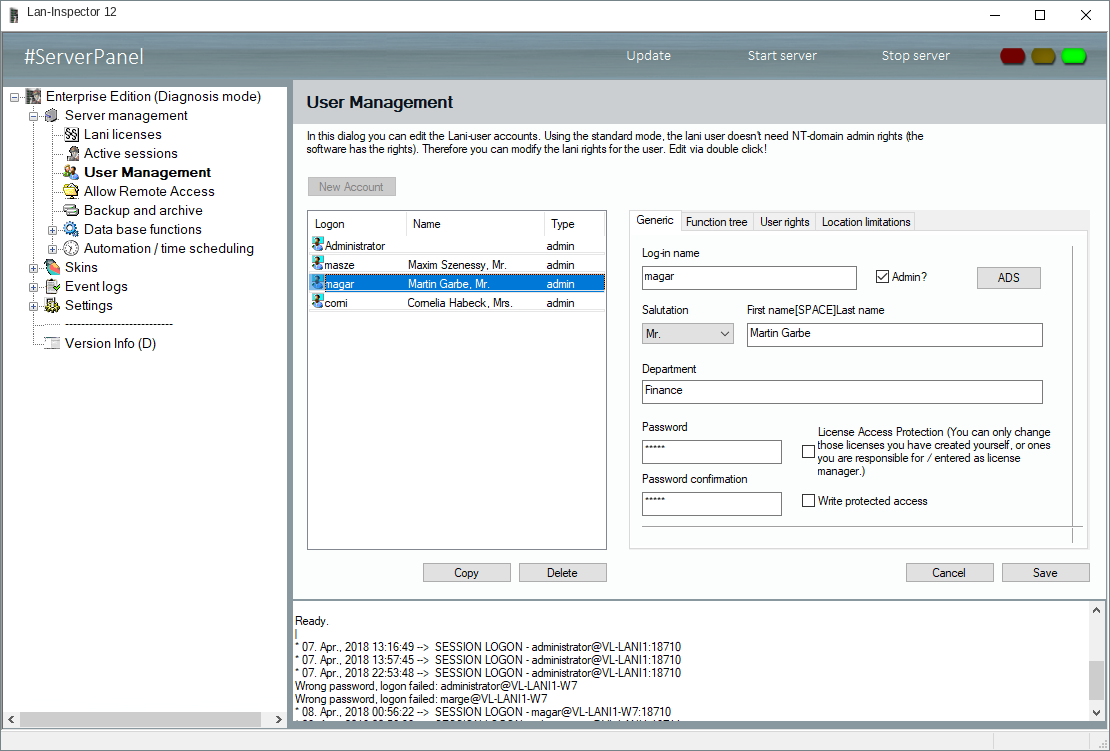The image size is (1110, 751).
Task: Click the Administrator user icon in list
Action: click(318, 245)
